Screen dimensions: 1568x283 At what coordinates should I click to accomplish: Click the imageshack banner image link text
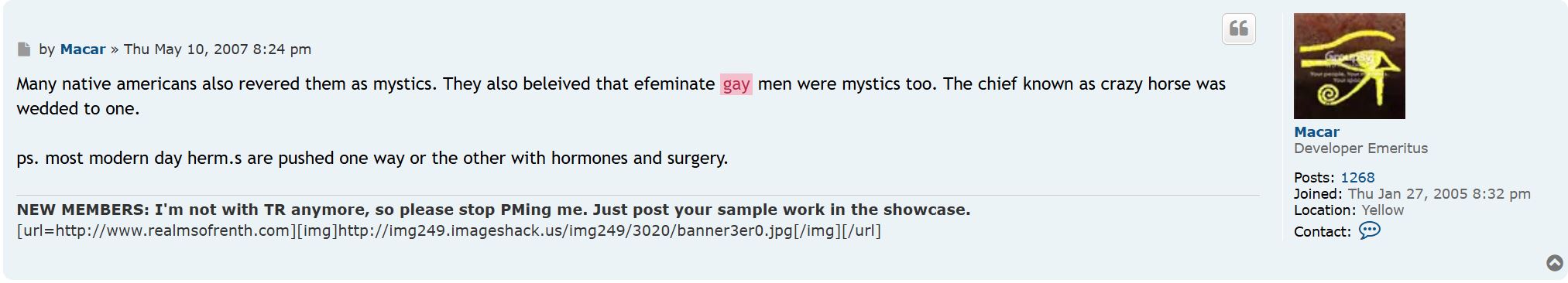[x=565, y=230]
